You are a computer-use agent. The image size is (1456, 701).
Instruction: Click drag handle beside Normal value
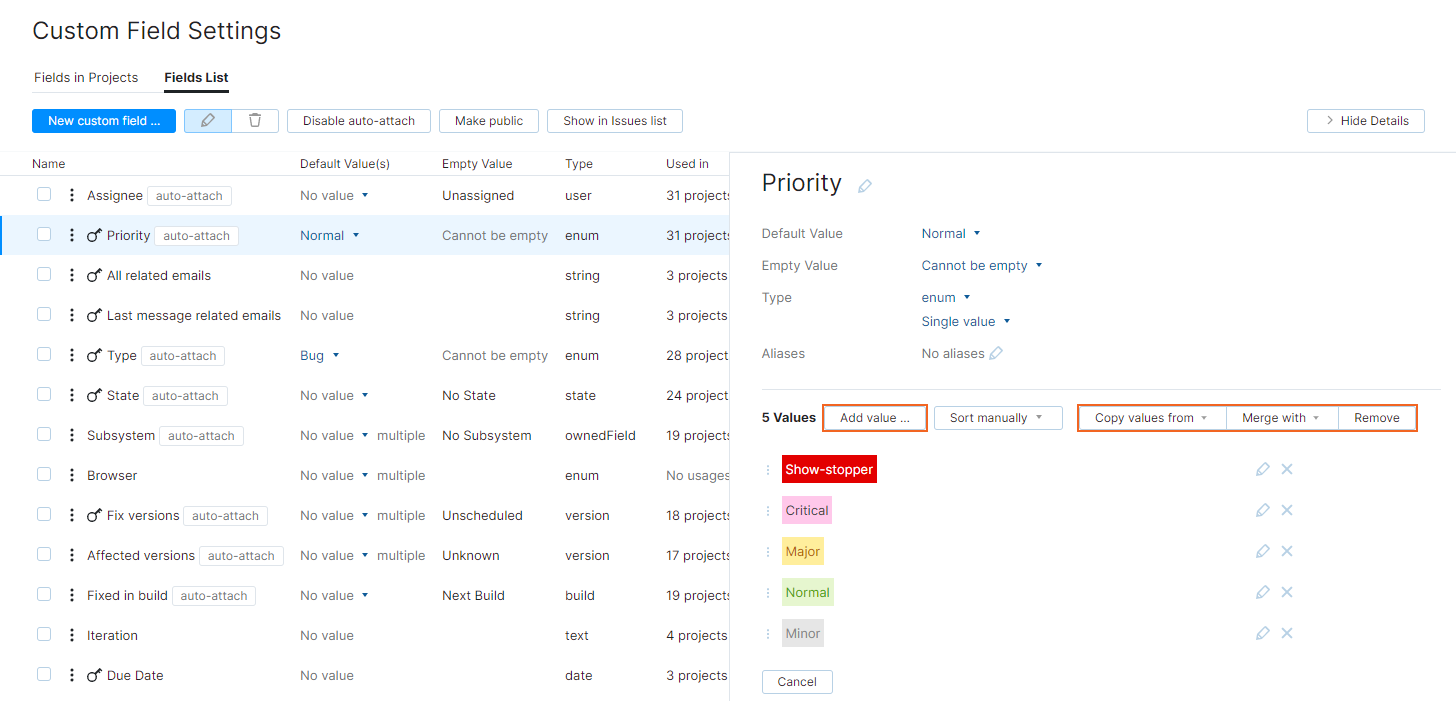click(x=768, y=593)
